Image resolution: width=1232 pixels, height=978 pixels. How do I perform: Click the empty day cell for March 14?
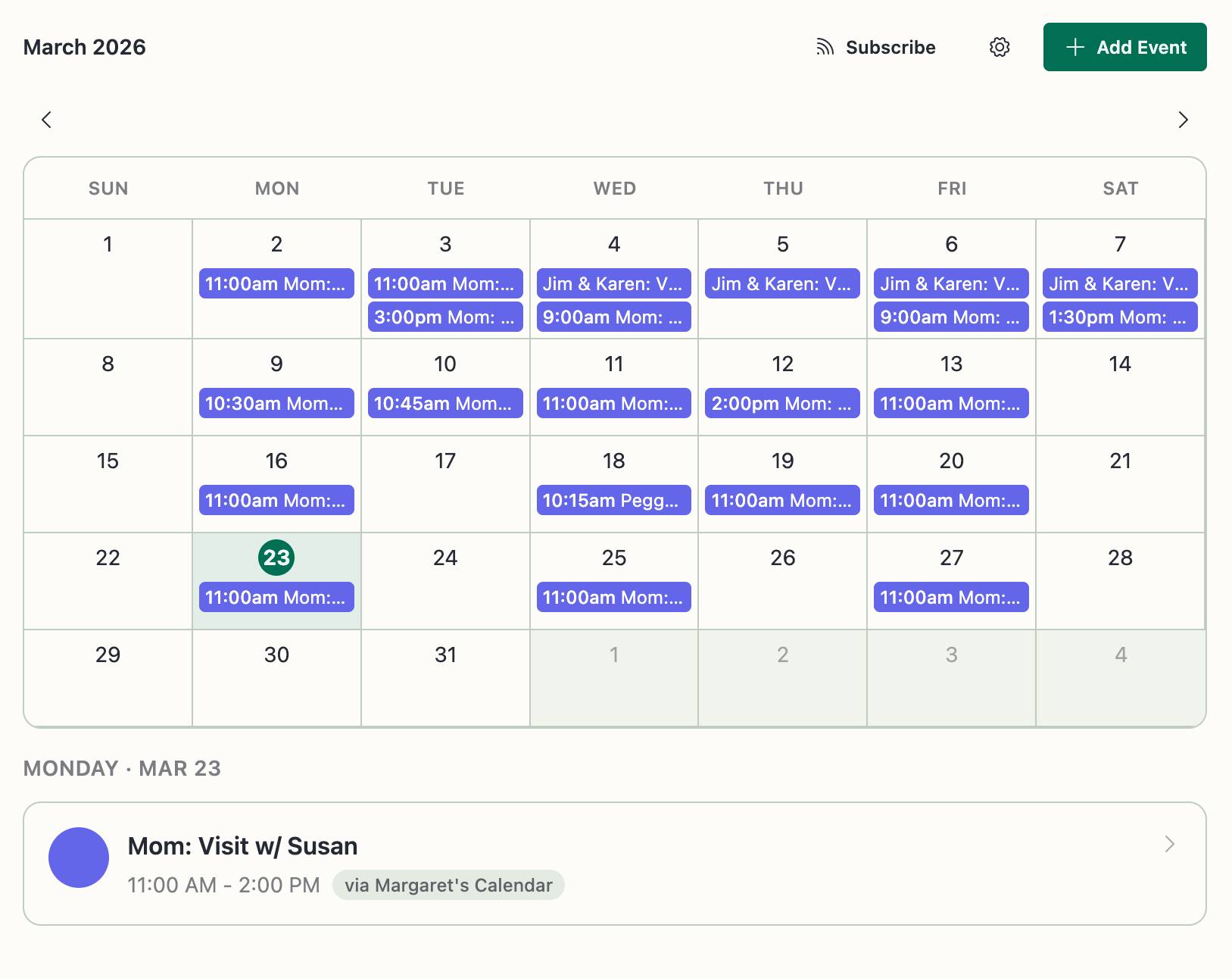(x=1120, y=387)
